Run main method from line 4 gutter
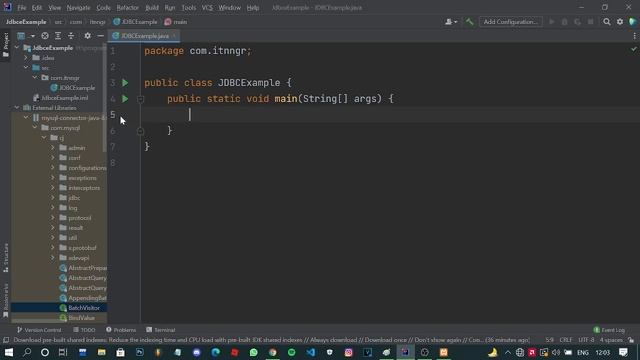Viewport: 640px width, 360px height. (x=125, y=99)
